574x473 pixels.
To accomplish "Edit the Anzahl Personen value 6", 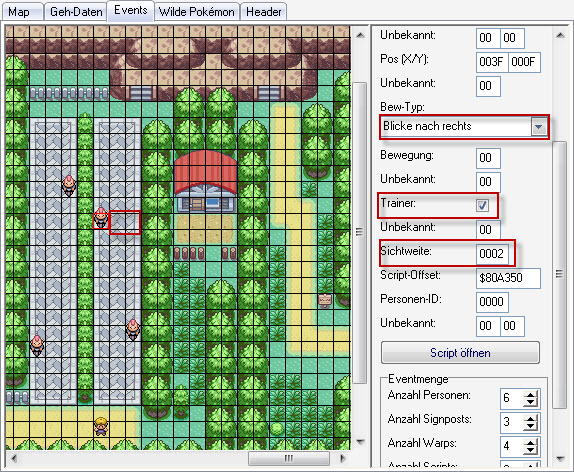I will [512, 398].
